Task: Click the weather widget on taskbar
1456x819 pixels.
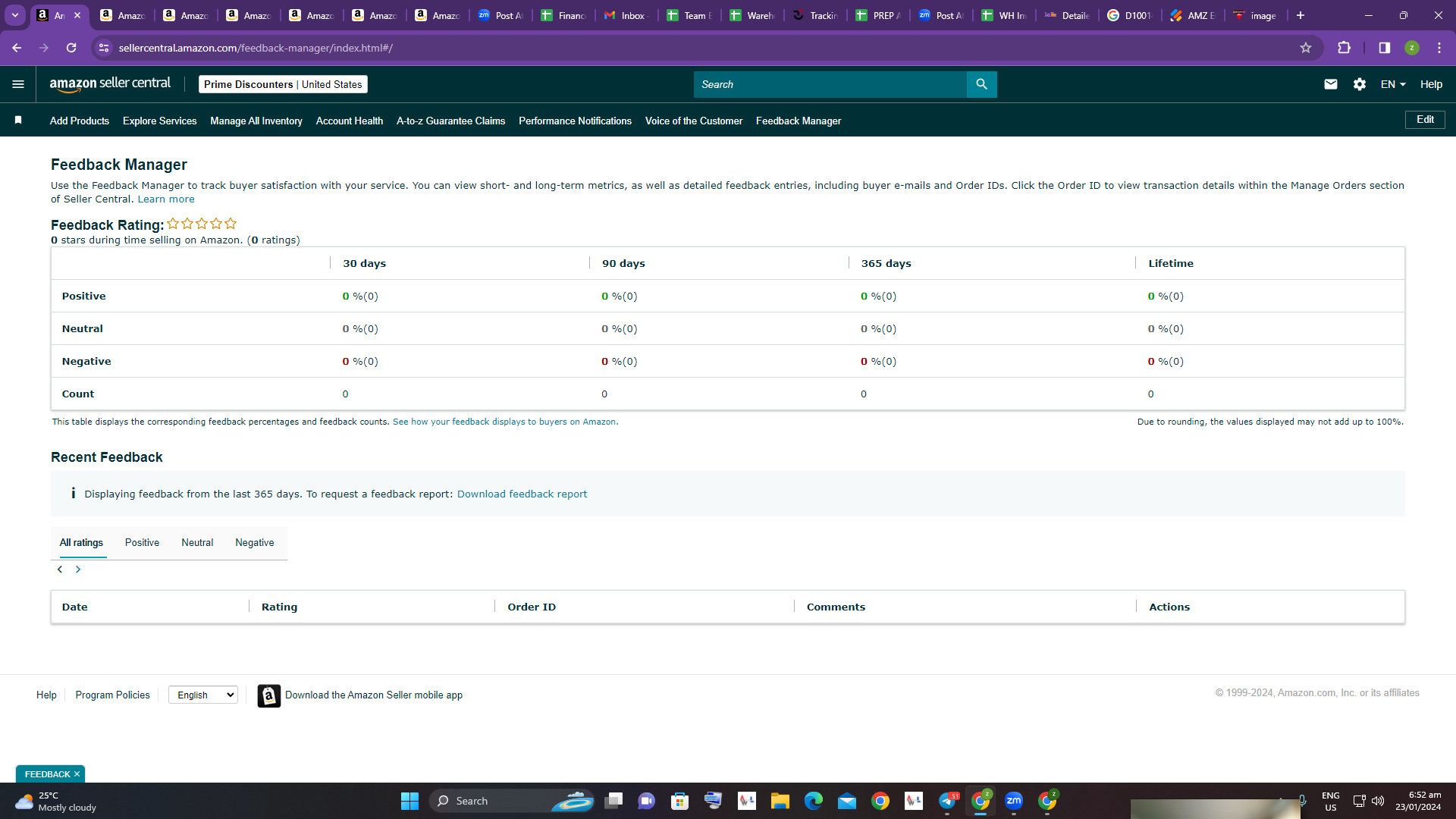Action: (55, 801)
